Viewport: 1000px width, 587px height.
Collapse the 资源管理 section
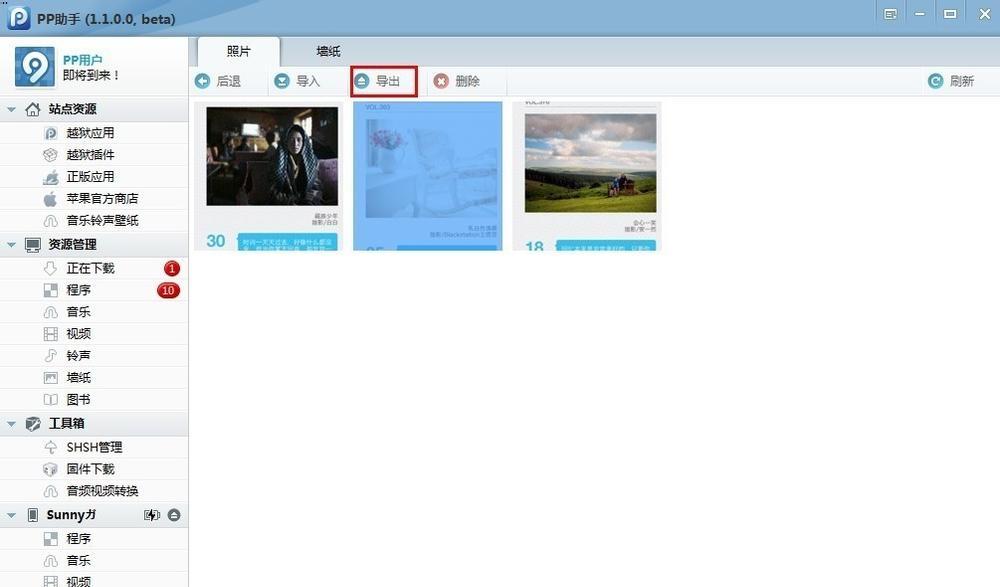coord(11,244)
